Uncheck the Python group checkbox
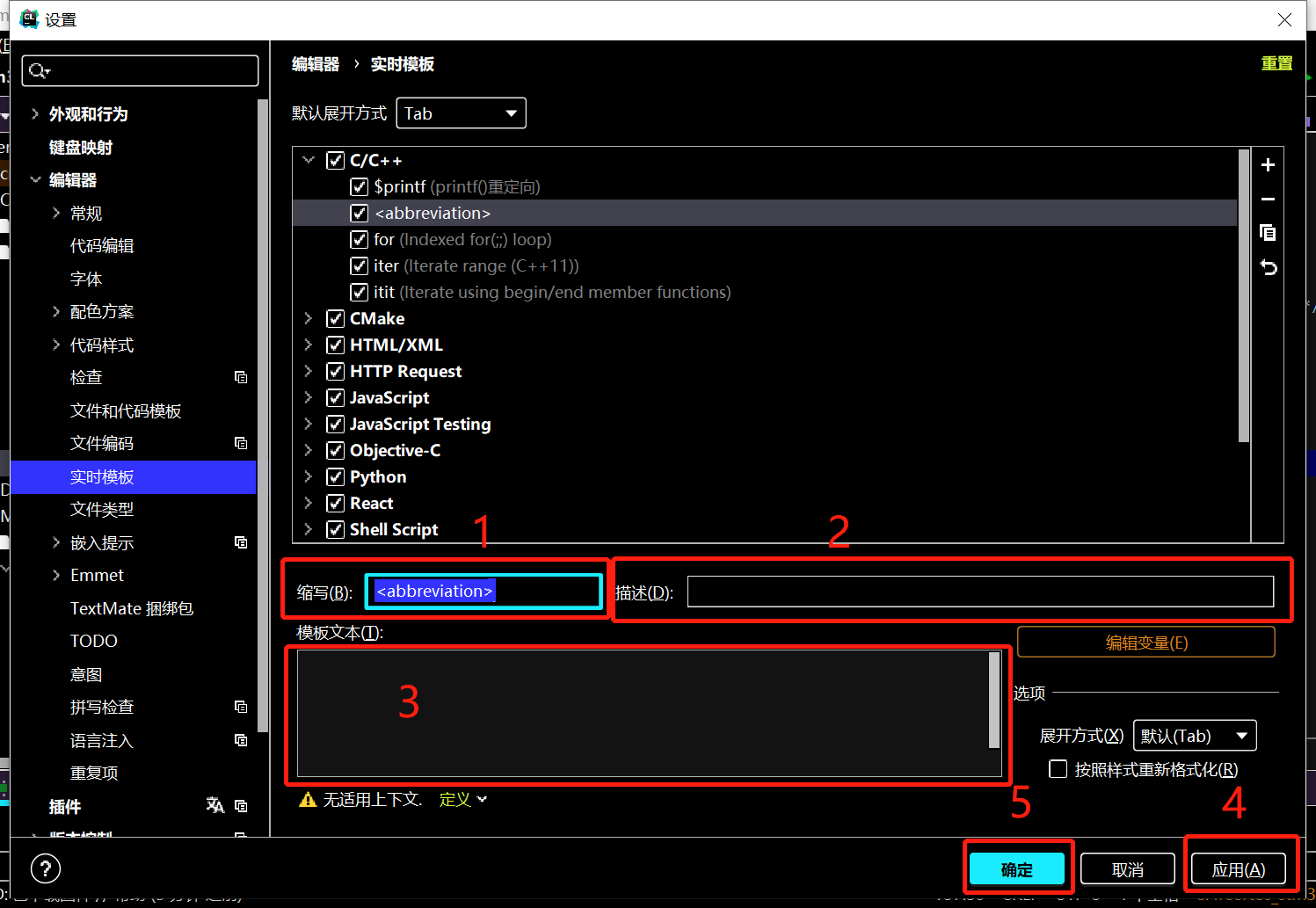 tap(335, 476)
